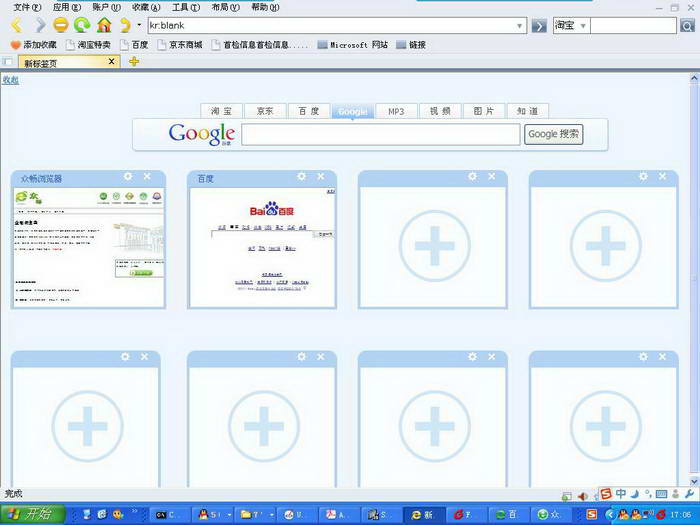Open the 工具 menu

[x=186, y=7]
